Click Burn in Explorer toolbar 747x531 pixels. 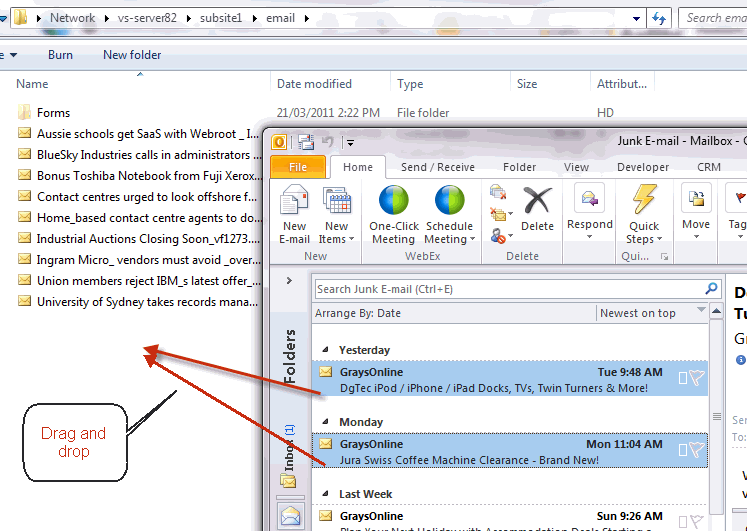(x=60, y=55)
